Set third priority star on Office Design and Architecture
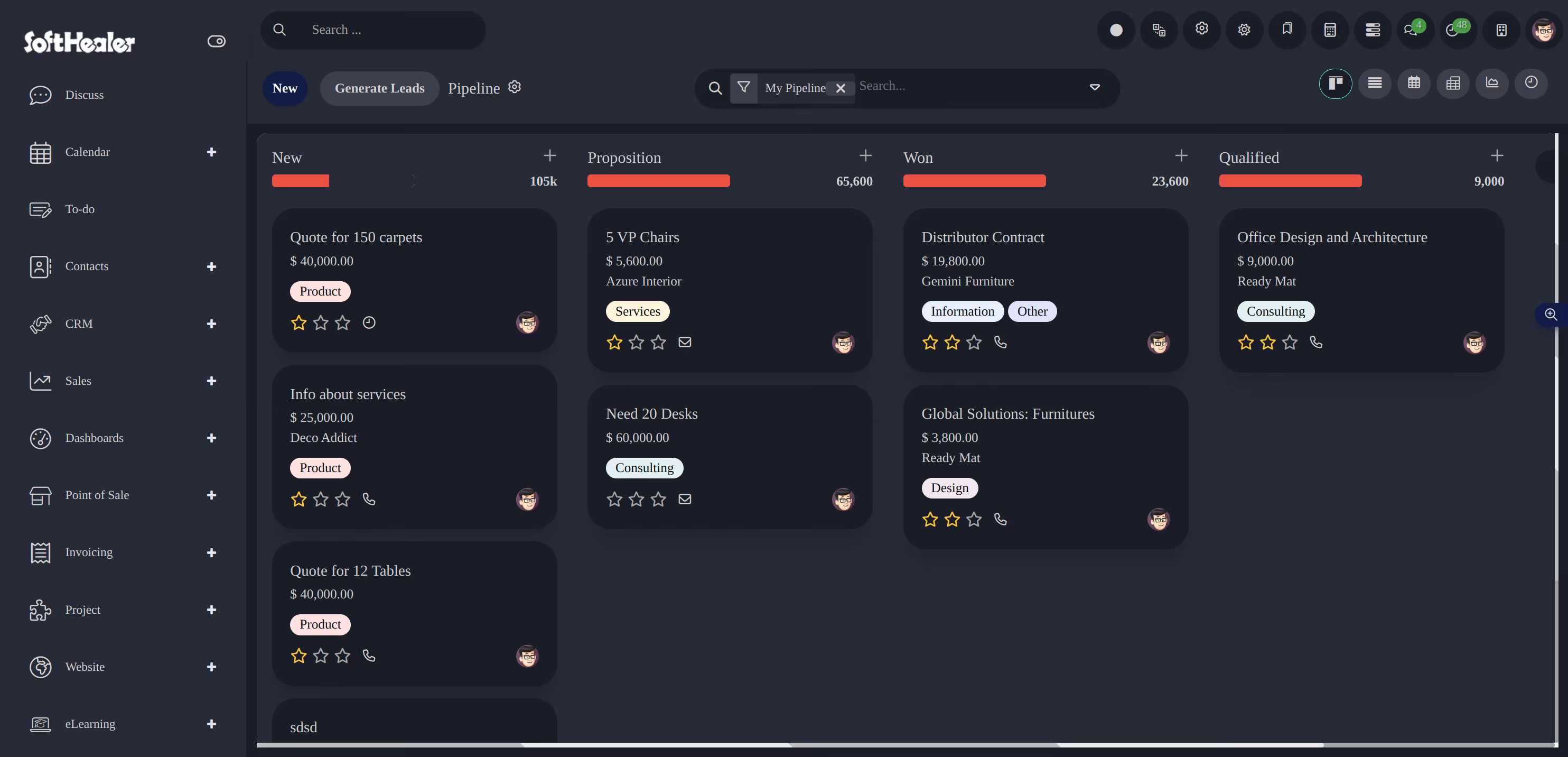The image size is (1568, 757). (1289, 342)
